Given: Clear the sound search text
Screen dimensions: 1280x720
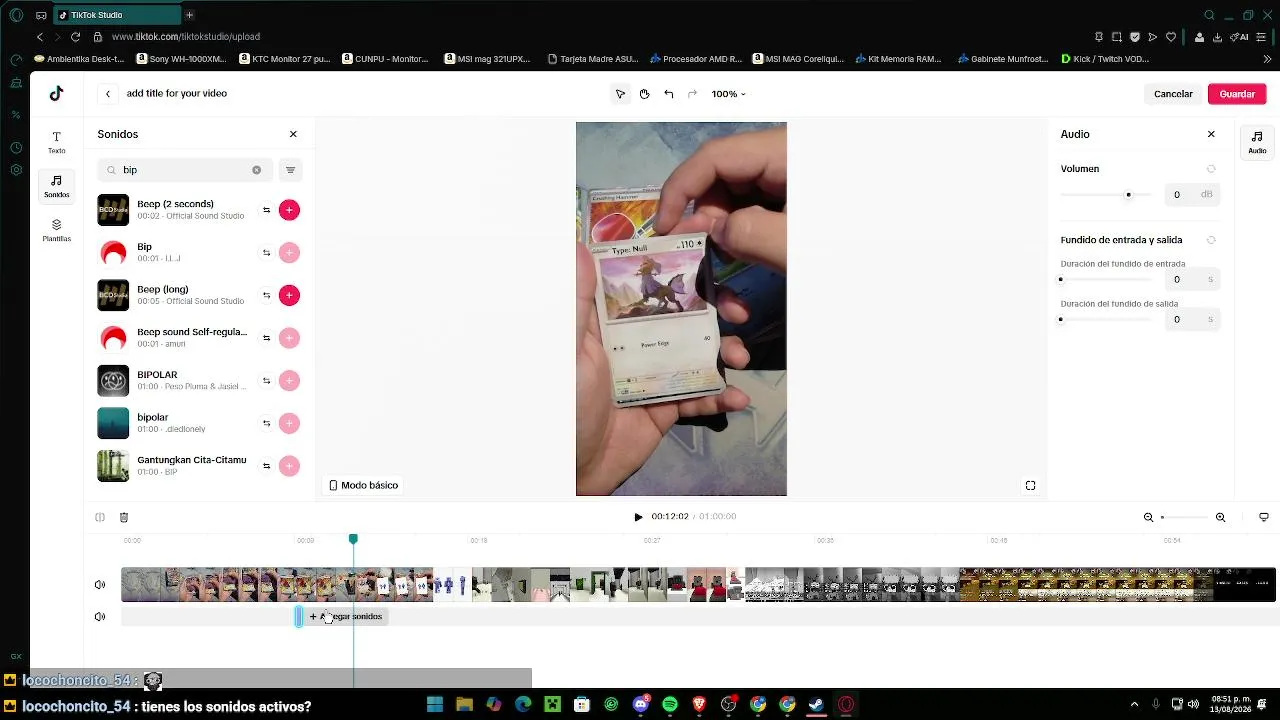Looking at the screenshot, I should tap(256, 170).
